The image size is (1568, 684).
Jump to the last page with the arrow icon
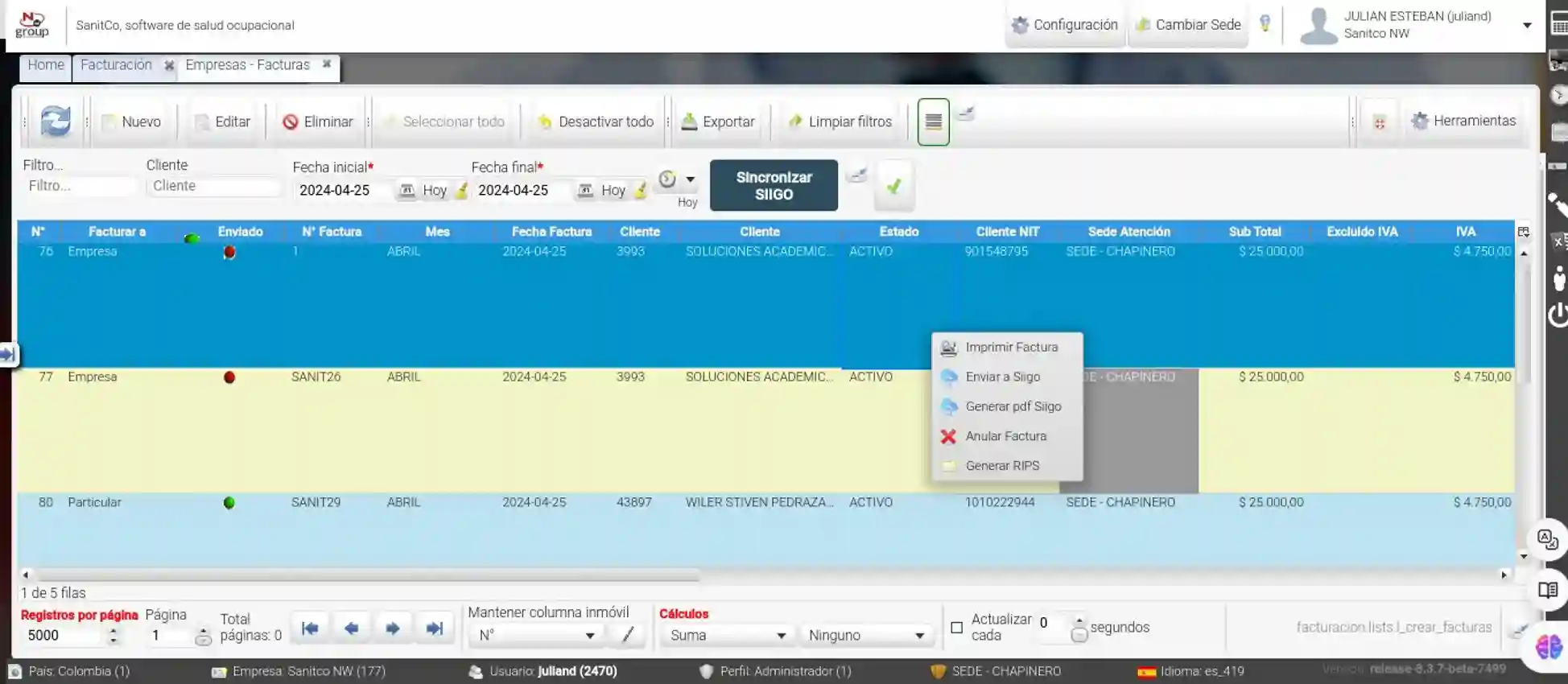435,628
